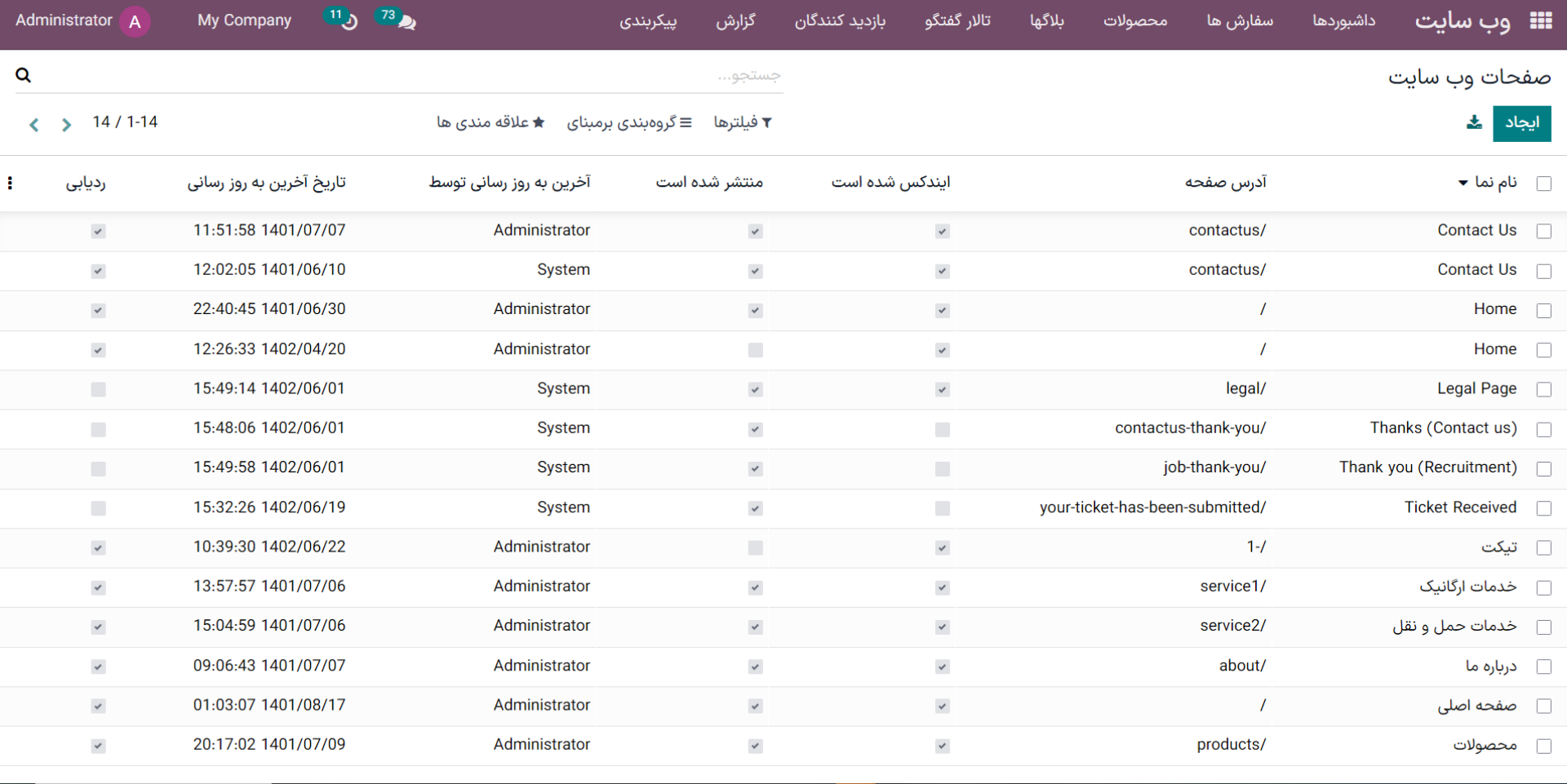Open the داشبوردها menu
The image size is (1567, 784).
tap(1343, 20)
